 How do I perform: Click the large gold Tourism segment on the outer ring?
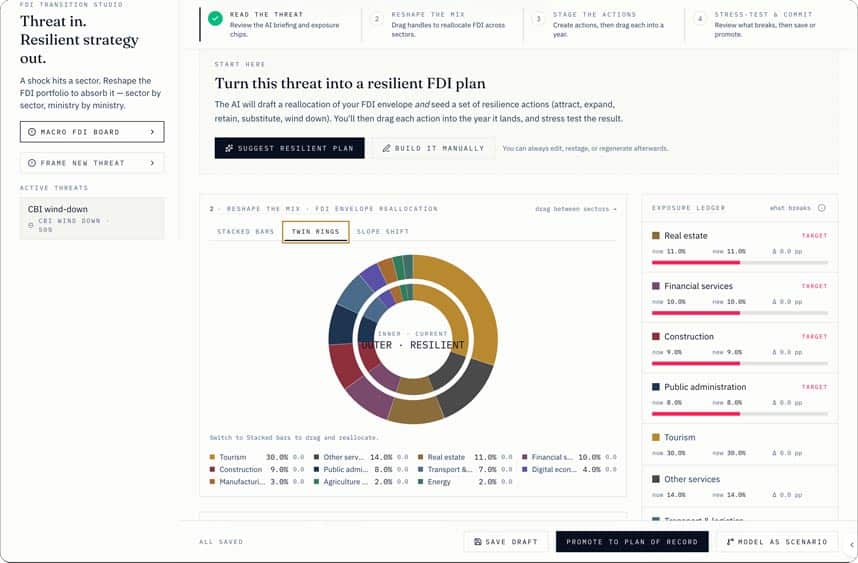coord(473,298)
